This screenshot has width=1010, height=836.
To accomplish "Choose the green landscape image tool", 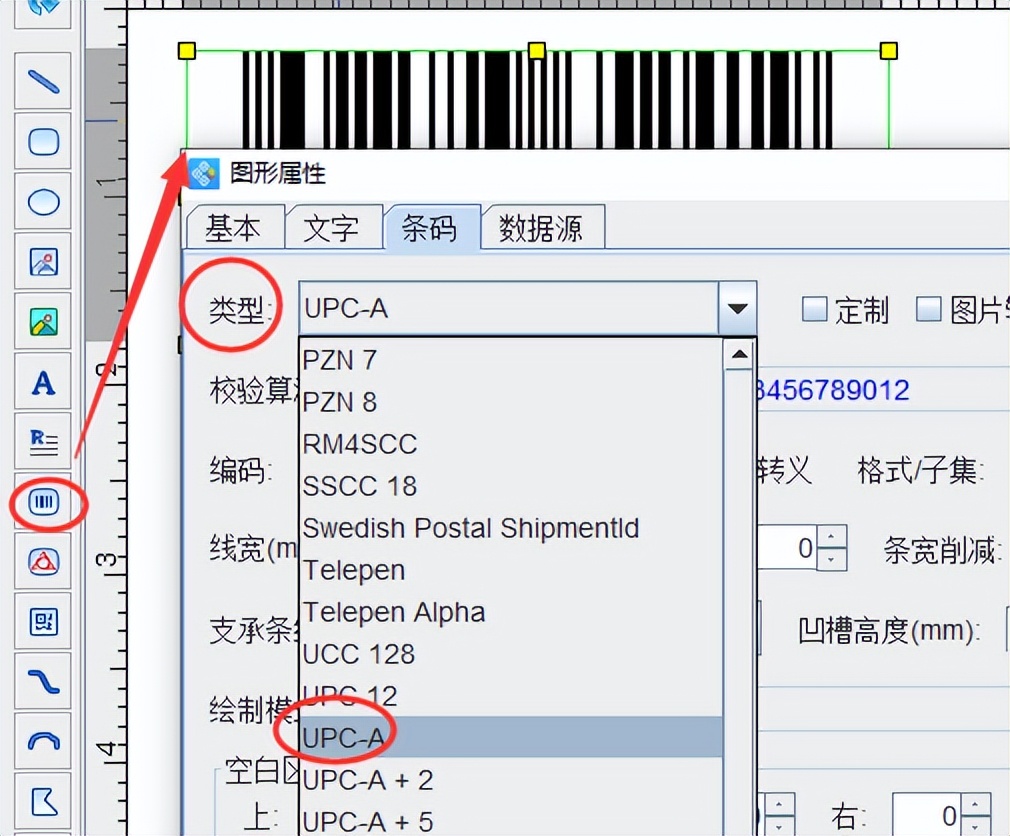I will click(x=43, y=322).
